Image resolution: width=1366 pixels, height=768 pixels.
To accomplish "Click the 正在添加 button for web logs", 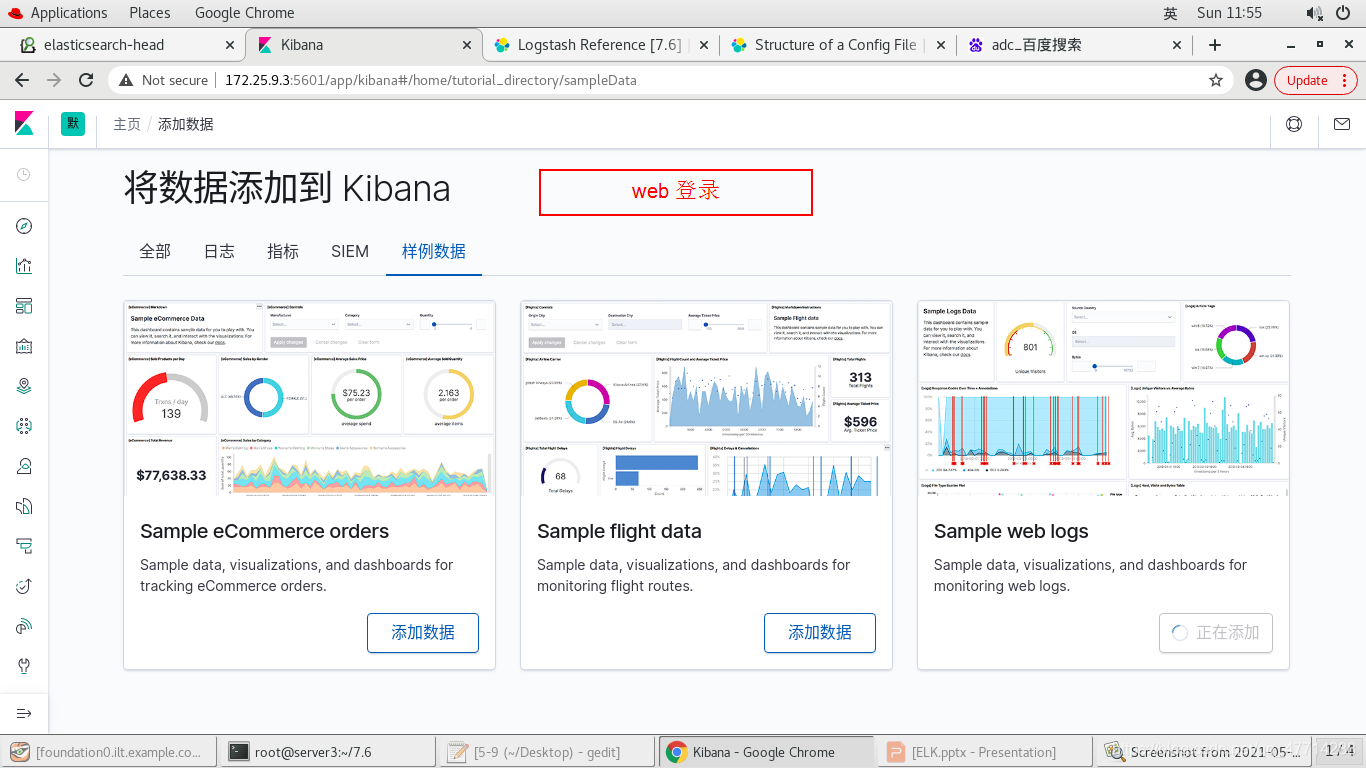I will (1216, 633).
